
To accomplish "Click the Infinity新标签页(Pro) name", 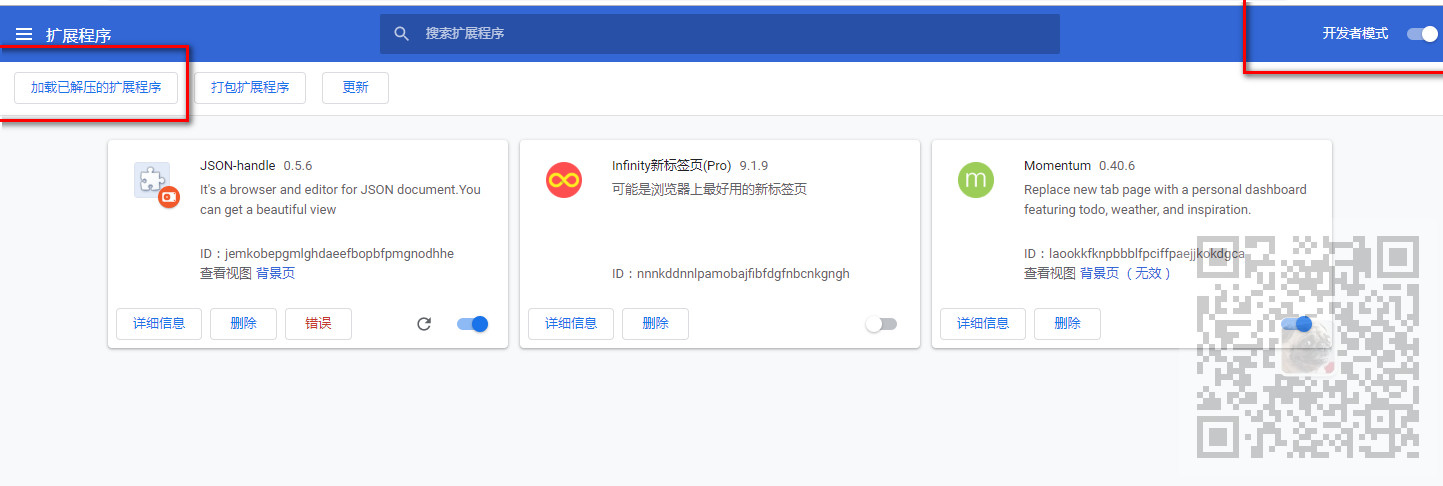I will click(x=672, y=165).
